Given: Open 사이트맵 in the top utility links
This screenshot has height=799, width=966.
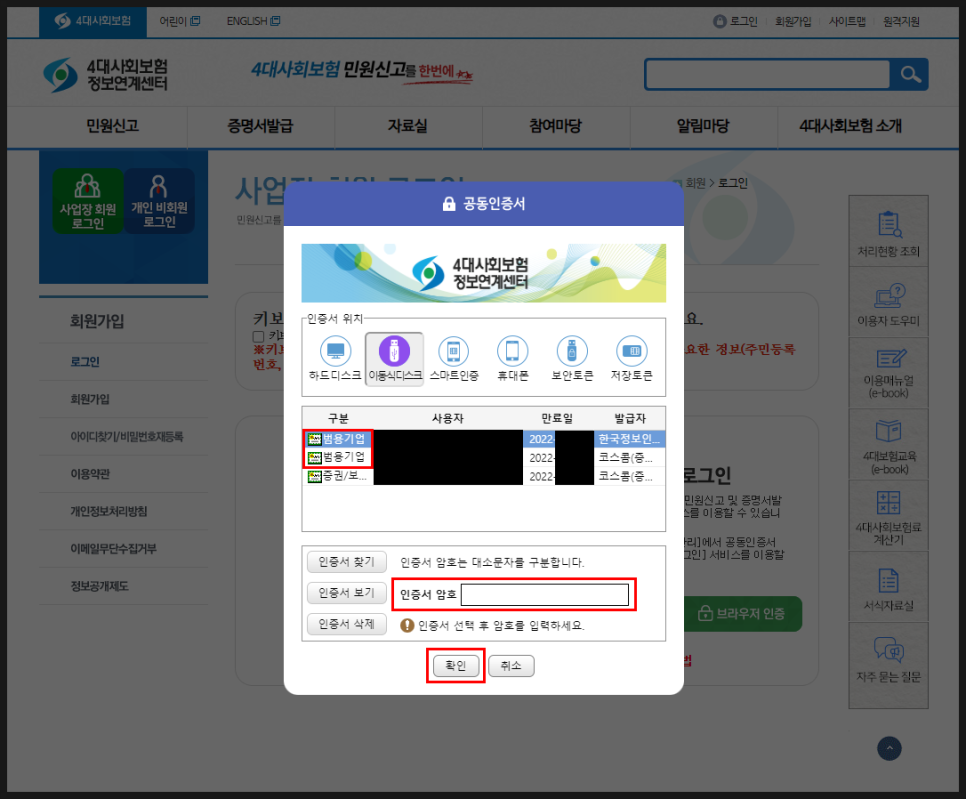Looking at the screenshot, I should (x=847, y=22).
